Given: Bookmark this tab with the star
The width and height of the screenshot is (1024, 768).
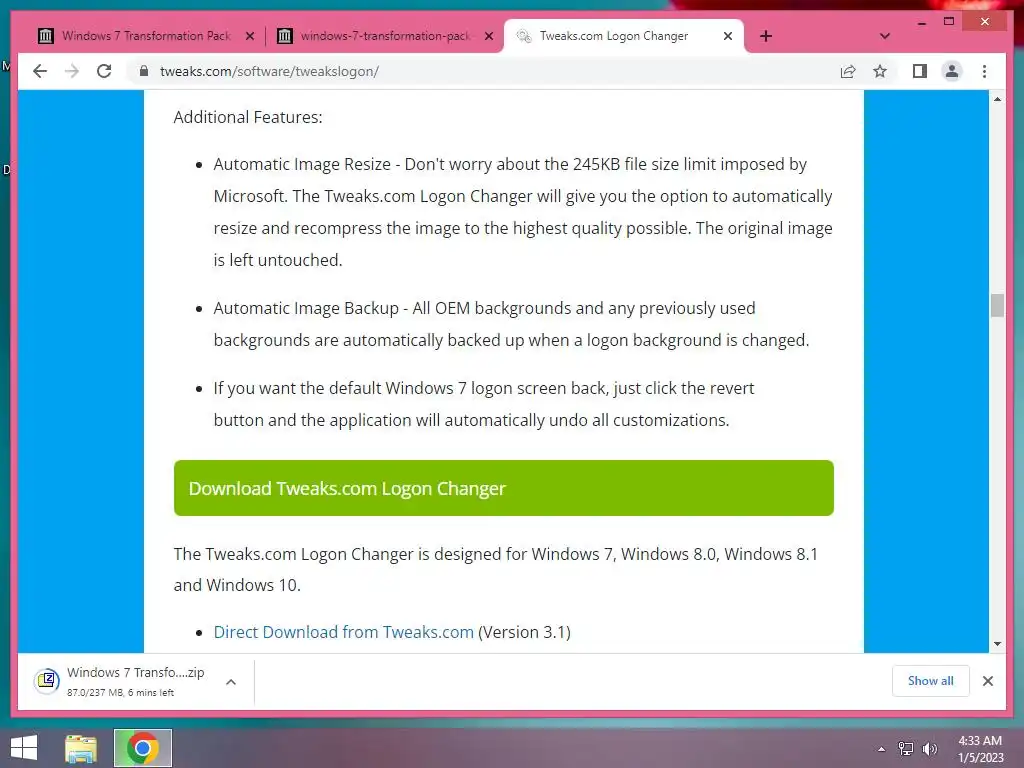Looking at the screenshot, I should tap(880, 71).
